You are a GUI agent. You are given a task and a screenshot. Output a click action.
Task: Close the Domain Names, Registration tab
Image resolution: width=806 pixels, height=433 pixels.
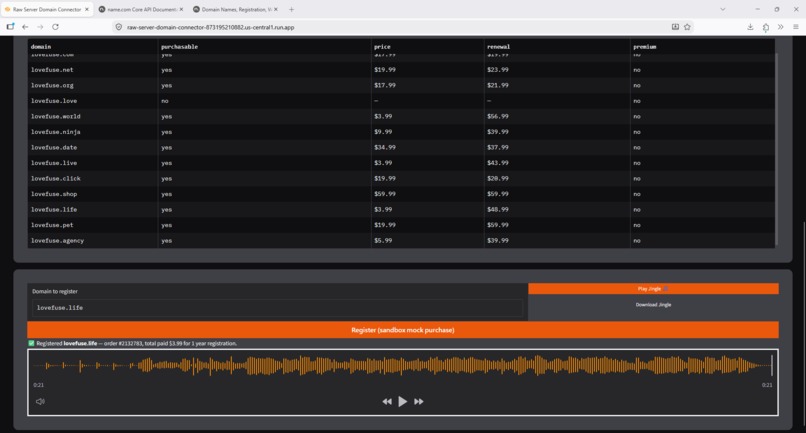click(x=276, y=9)
